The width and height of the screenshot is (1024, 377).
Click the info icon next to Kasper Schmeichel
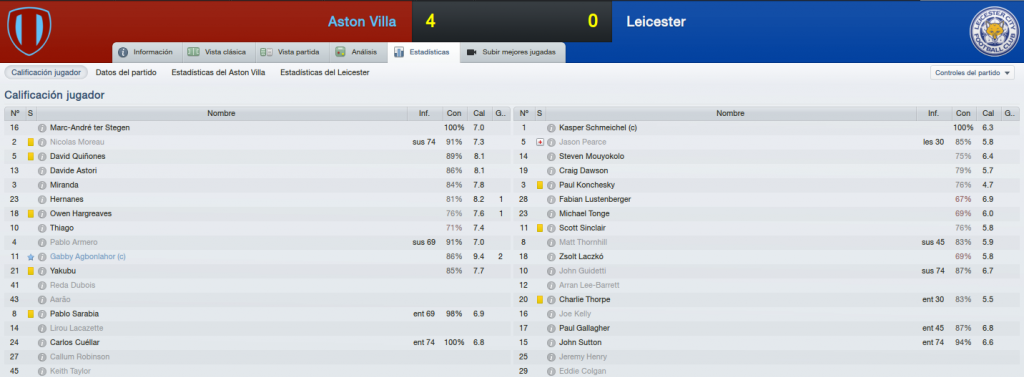coord(551,128)
